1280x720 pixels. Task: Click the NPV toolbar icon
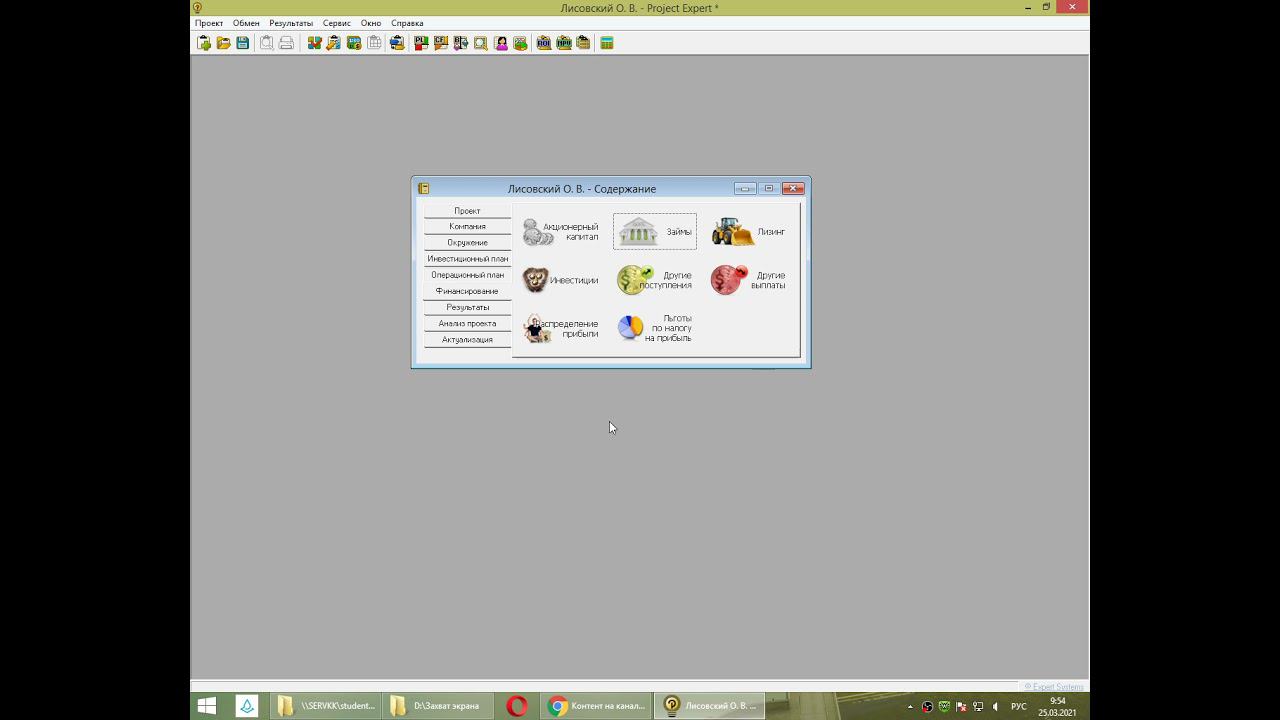coord(564,43)
